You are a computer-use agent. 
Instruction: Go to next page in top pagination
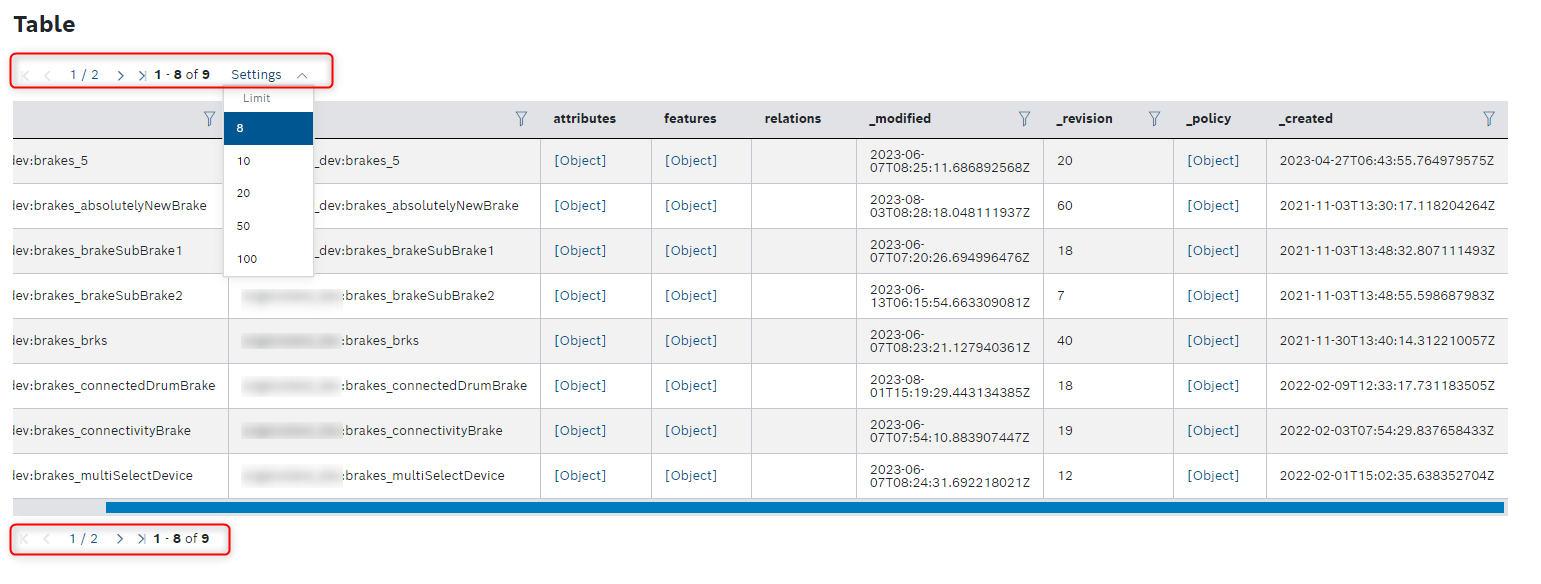coord(120,75)
